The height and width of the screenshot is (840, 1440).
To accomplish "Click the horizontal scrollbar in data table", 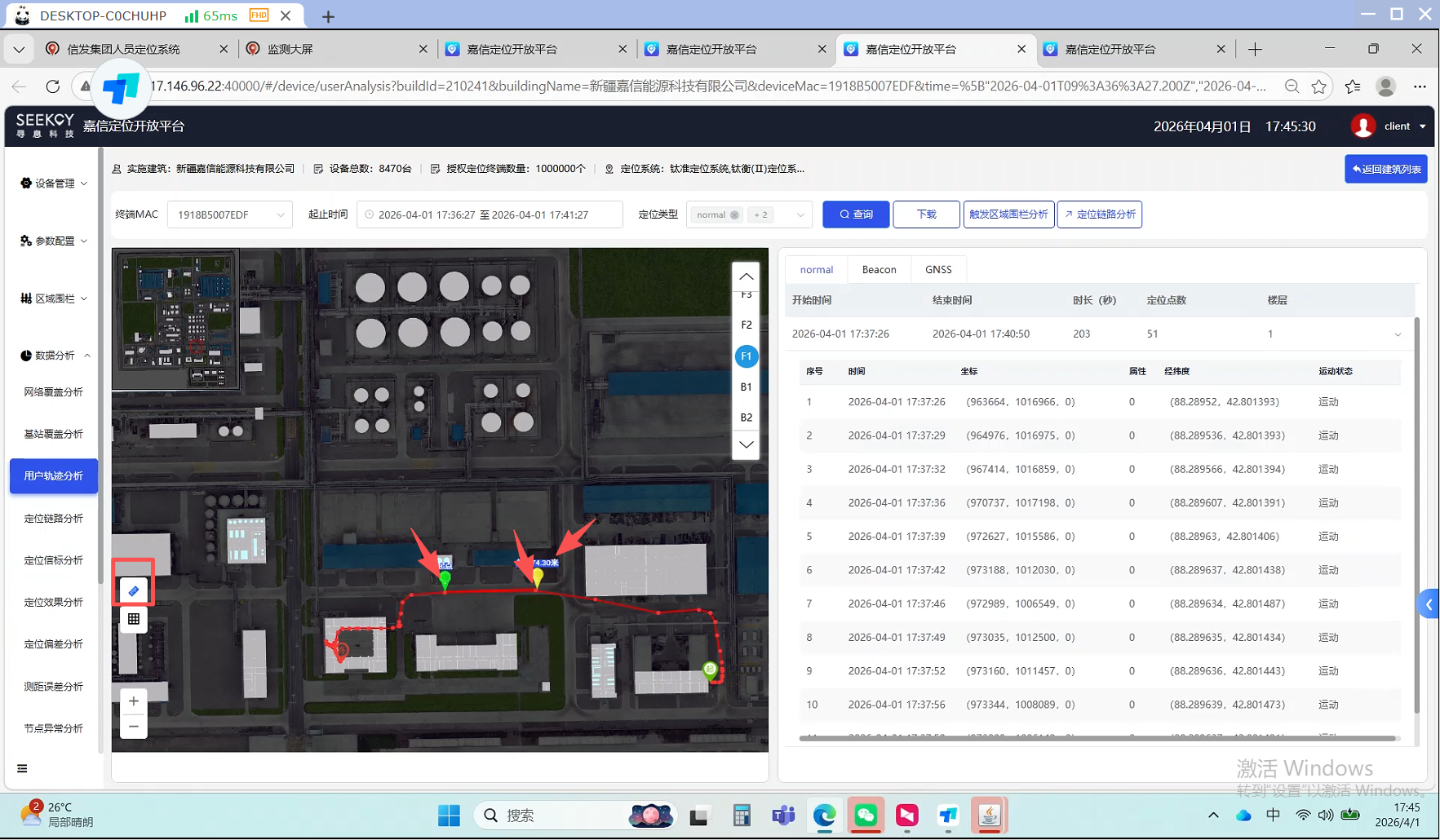I will click(1097, 738).
